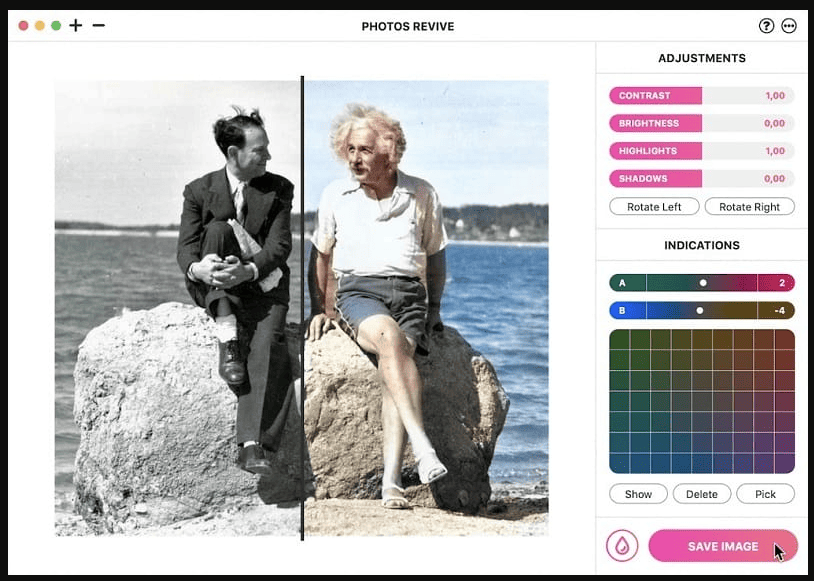Click the Highlights value 1,00

point(775,151)
